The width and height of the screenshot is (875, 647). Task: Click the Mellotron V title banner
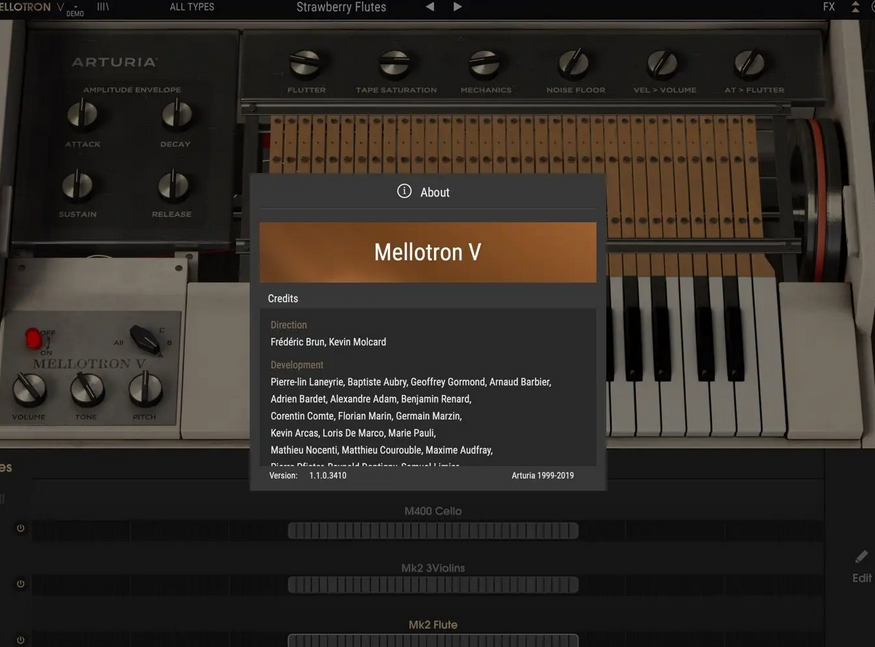[x=427, y=252]
